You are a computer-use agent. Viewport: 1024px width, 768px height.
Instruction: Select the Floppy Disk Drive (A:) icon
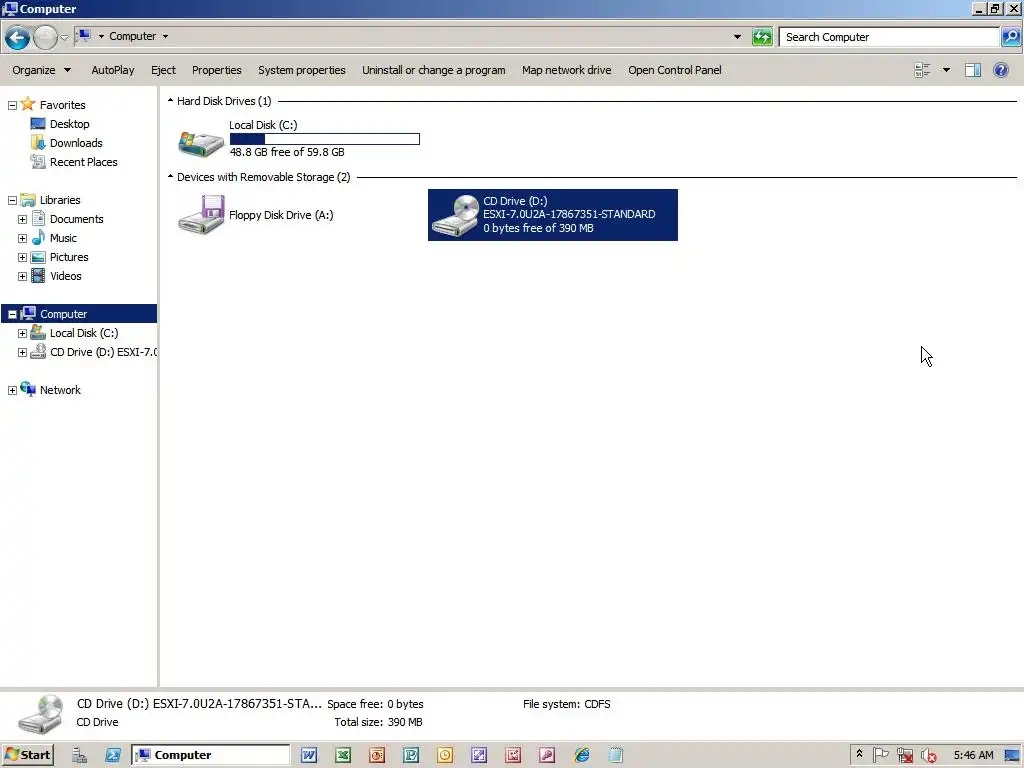[201, 214]
